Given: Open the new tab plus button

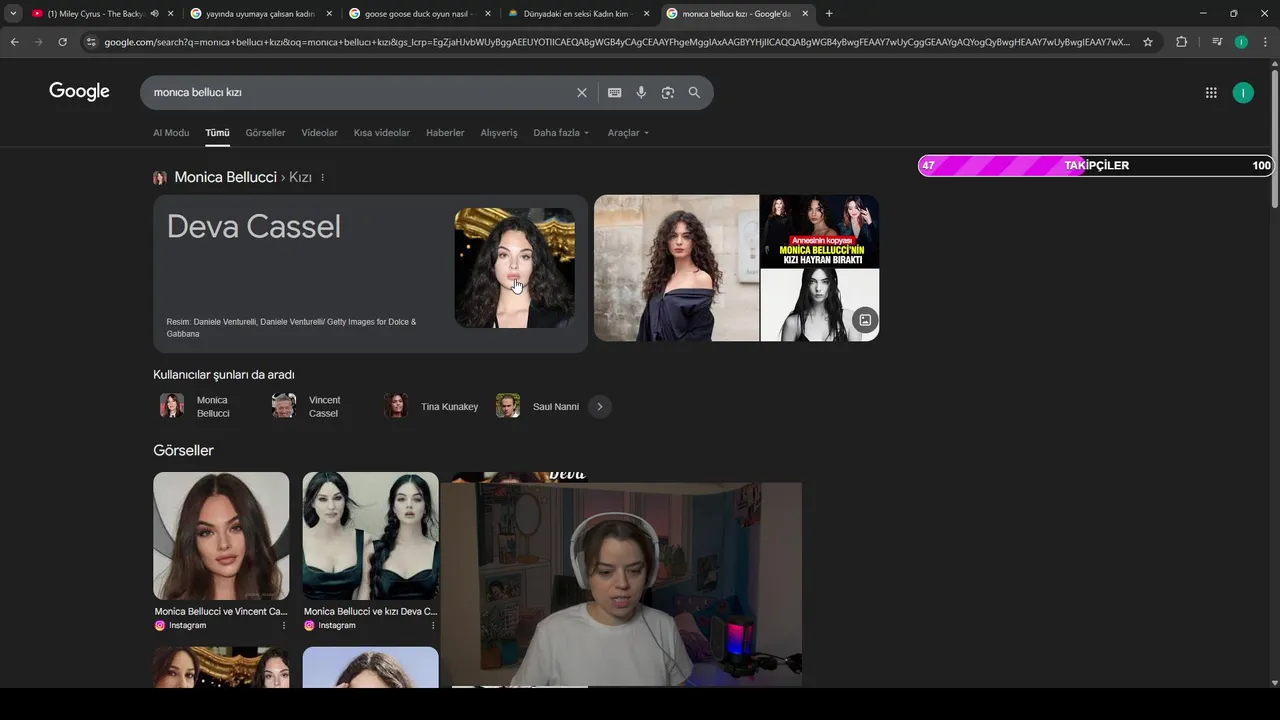Looking at the screenshot, I should 829,13.
